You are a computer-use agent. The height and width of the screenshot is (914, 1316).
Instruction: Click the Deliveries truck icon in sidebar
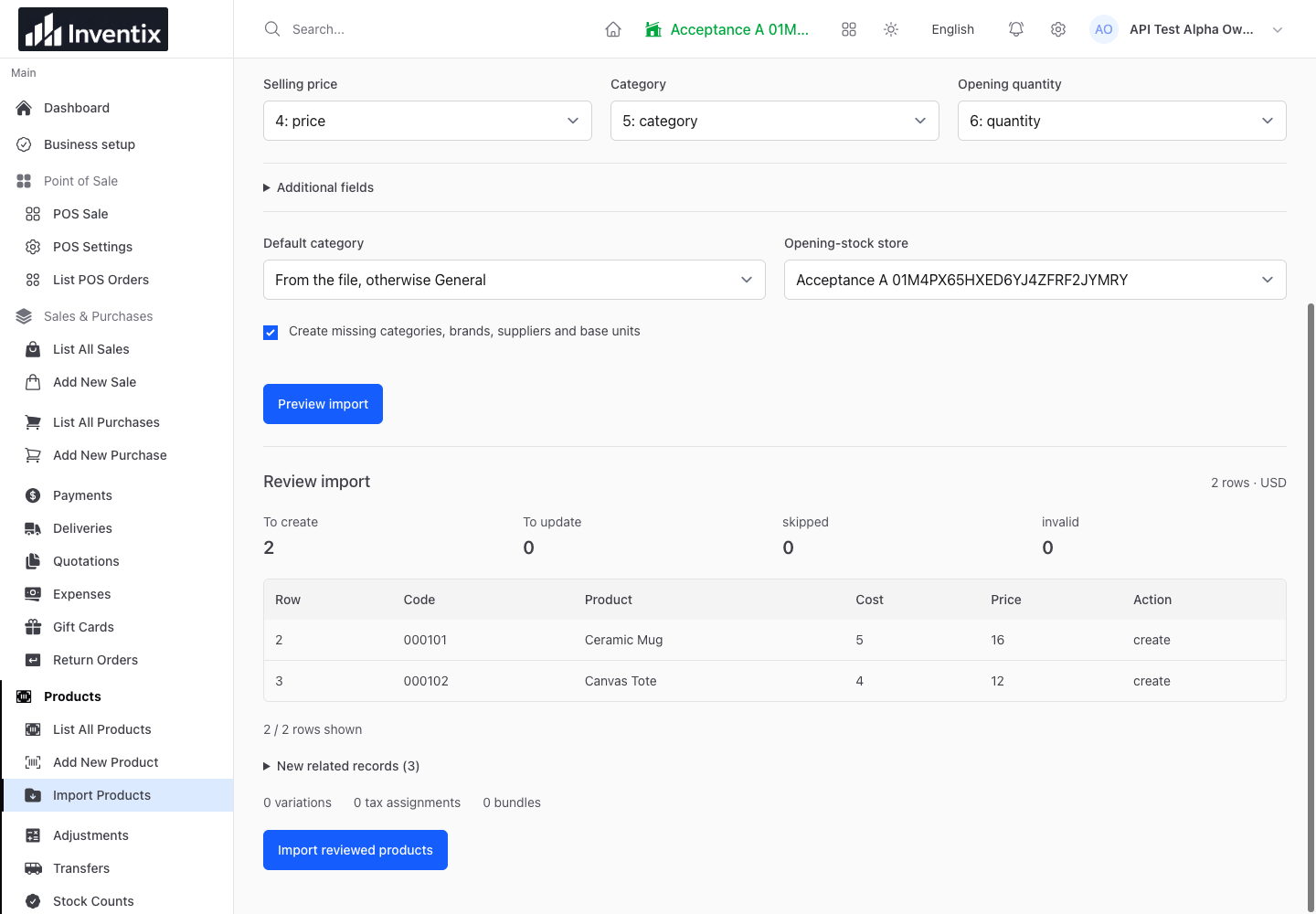click(x=33, y=528)
